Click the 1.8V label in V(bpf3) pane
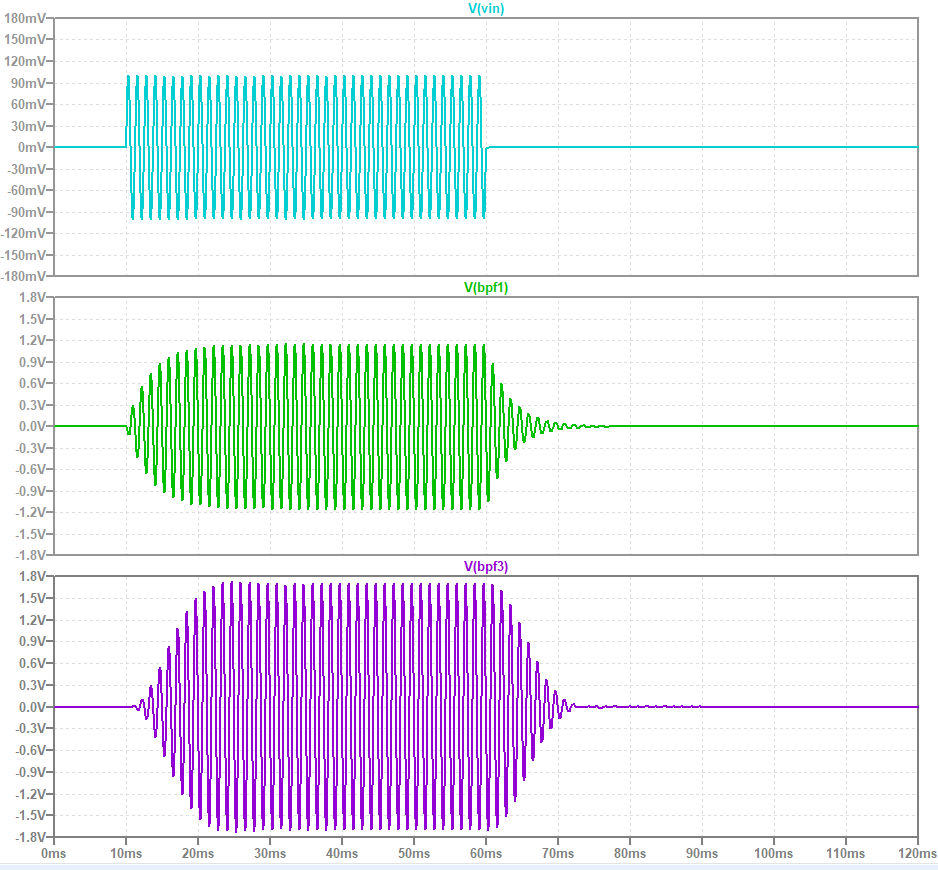938x870 pixels. coord(31,577)
